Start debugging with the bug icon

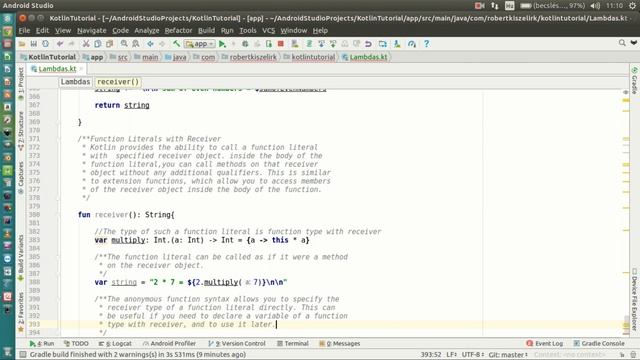point(245,44)
